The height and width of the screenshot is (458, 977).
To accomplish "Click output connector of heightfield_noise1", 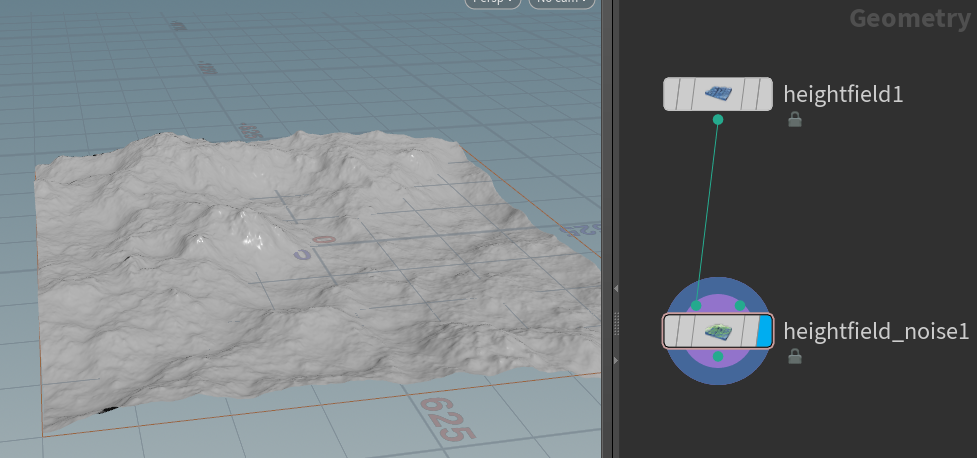I will coord(718,356).
